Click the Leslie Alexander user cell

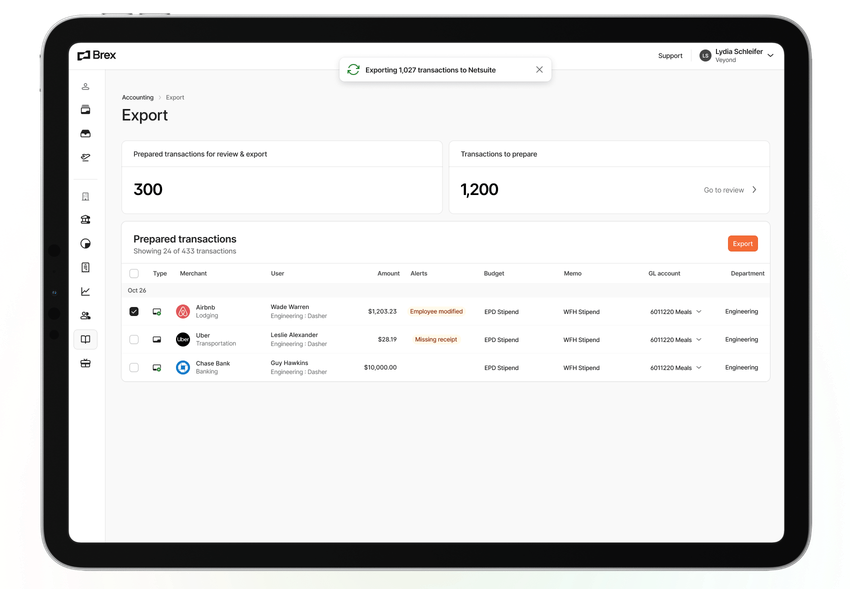pyautogui.click(x=299, y=340)
